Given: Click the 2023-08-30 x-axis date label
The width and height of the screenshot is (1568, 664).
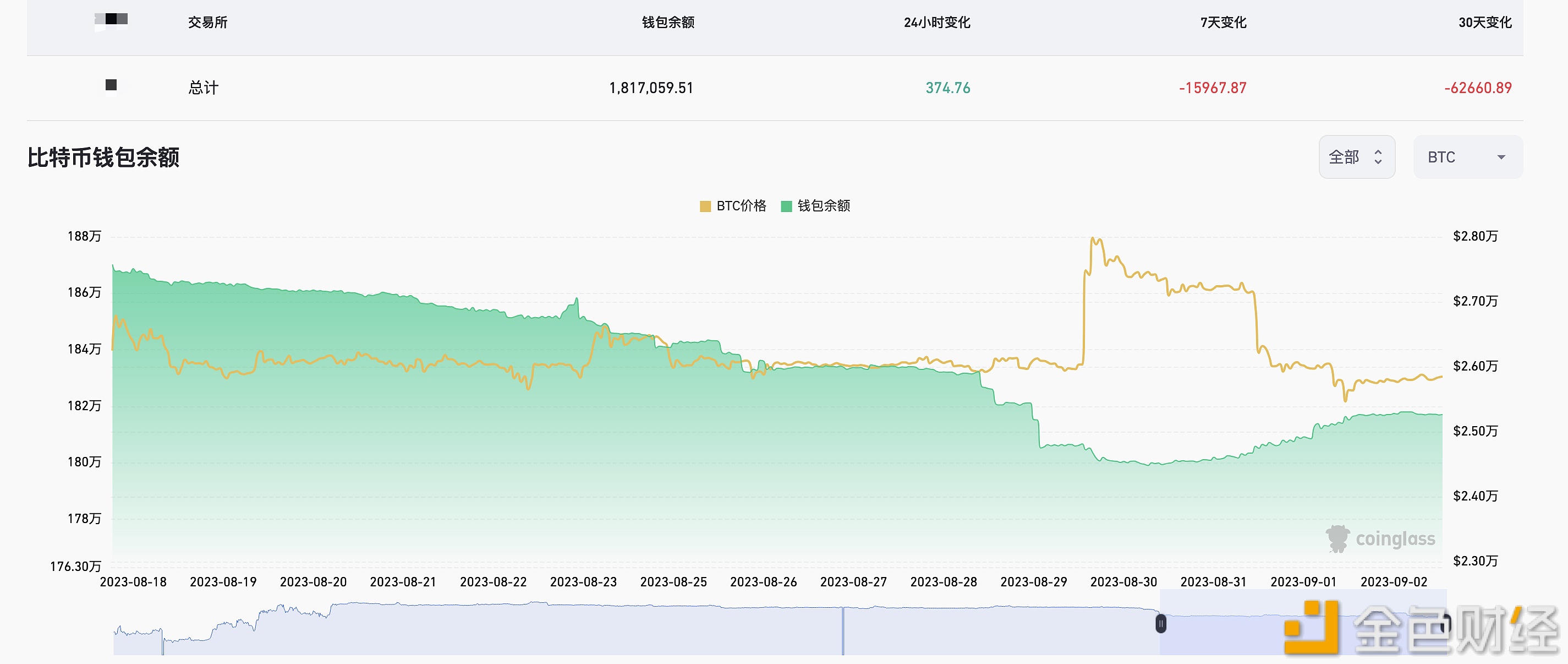Looking at the screenshot, I should click(x=1123, y=582).
